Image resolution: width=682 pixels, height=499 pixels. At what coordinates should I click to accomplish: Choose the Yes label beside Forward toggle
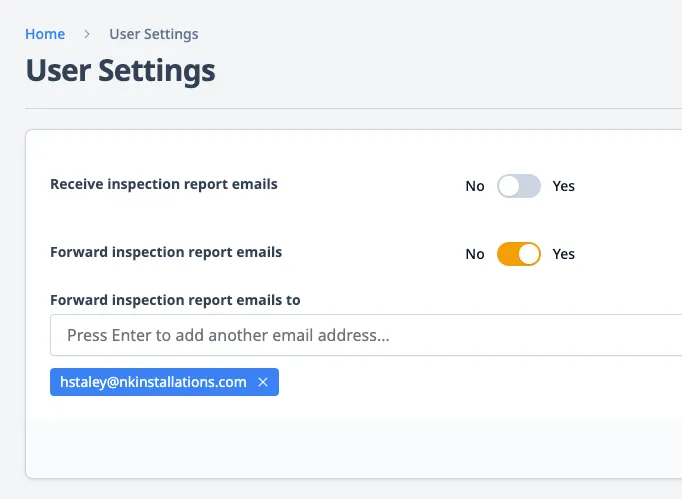point(564,254)
